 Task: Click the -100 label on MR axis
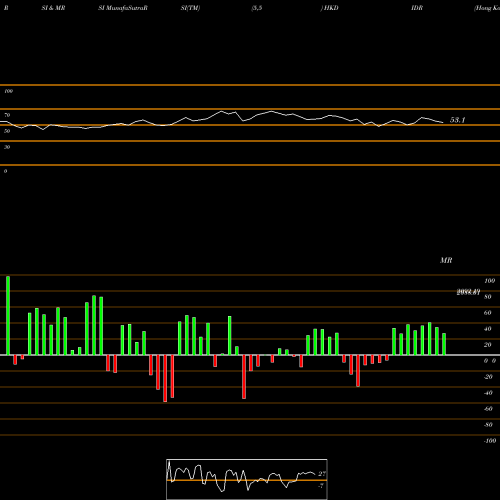489,441
